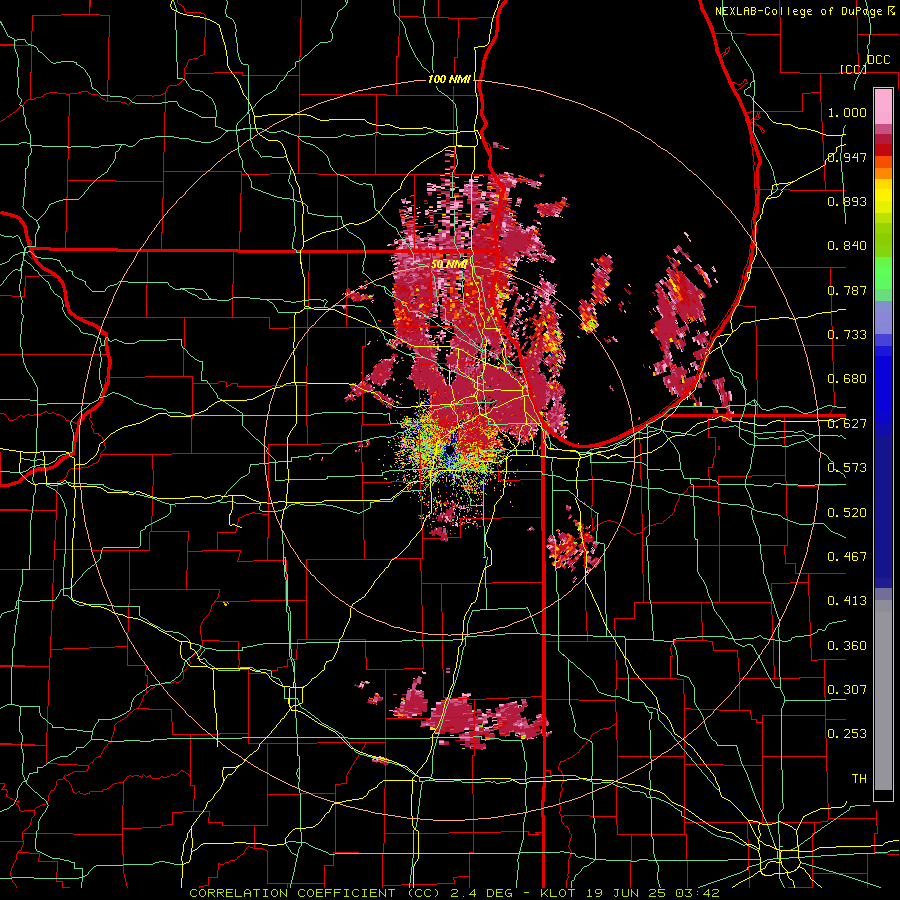Click the NEXLAB-College of DuPage header text

click(799, 11)
